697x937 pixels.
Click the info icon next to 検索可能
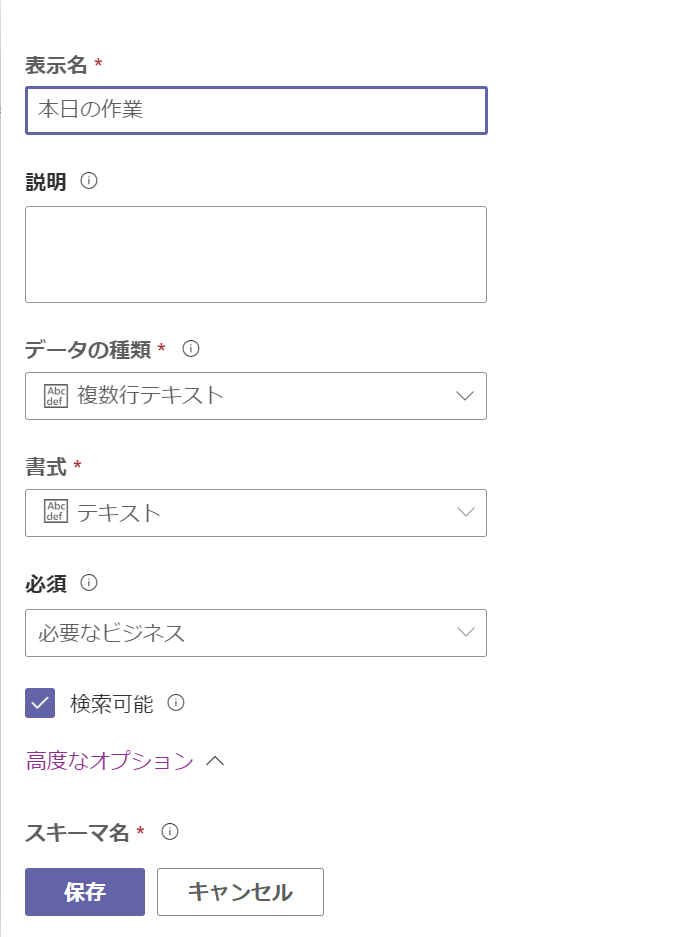[x=176, y=703]
